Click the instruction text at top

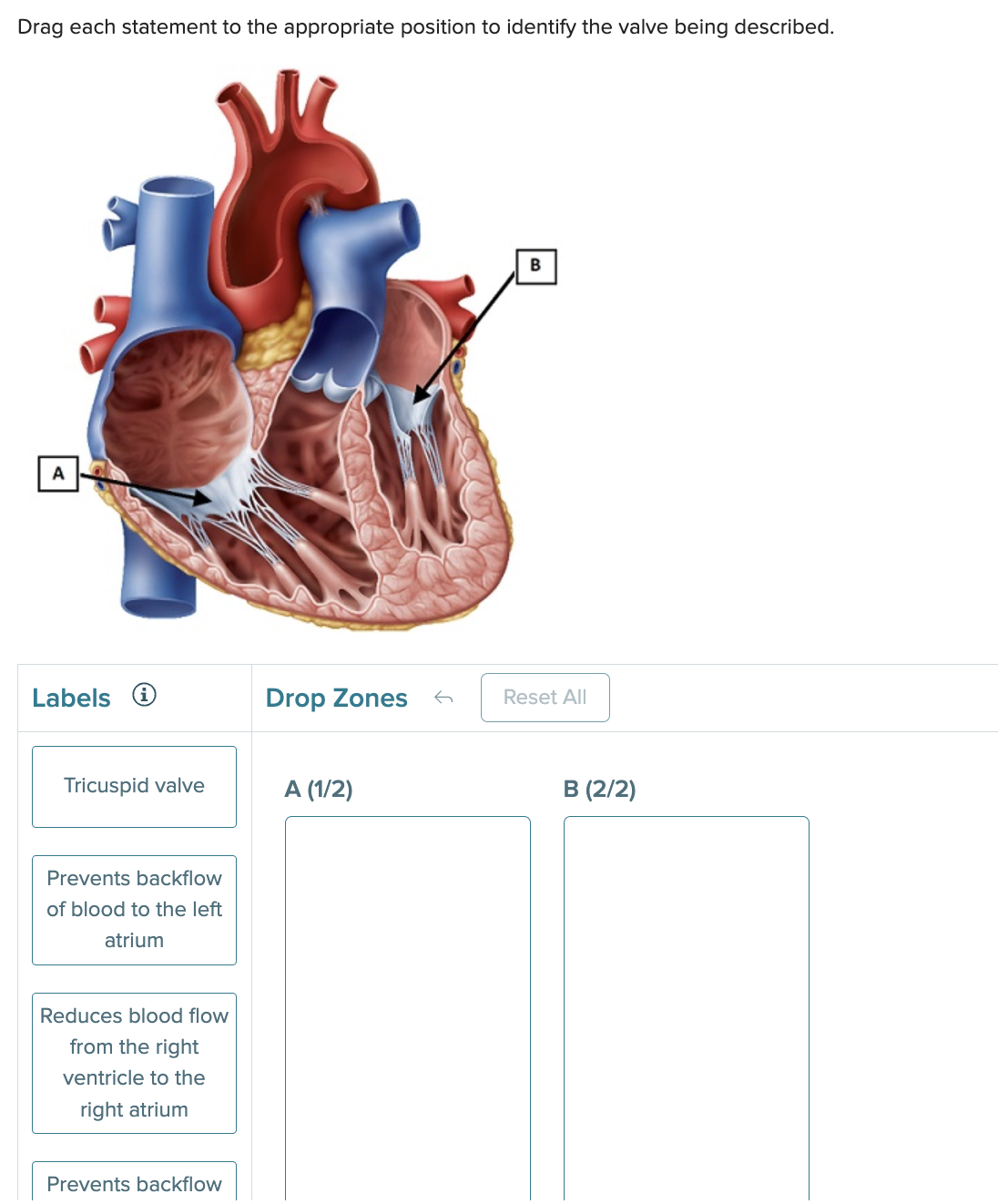425,27
